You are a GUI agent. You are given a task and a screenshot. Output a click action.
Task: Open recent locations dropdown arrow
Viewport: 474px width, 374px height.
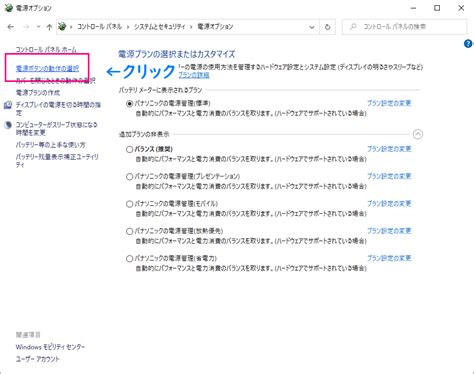[38, 27]
